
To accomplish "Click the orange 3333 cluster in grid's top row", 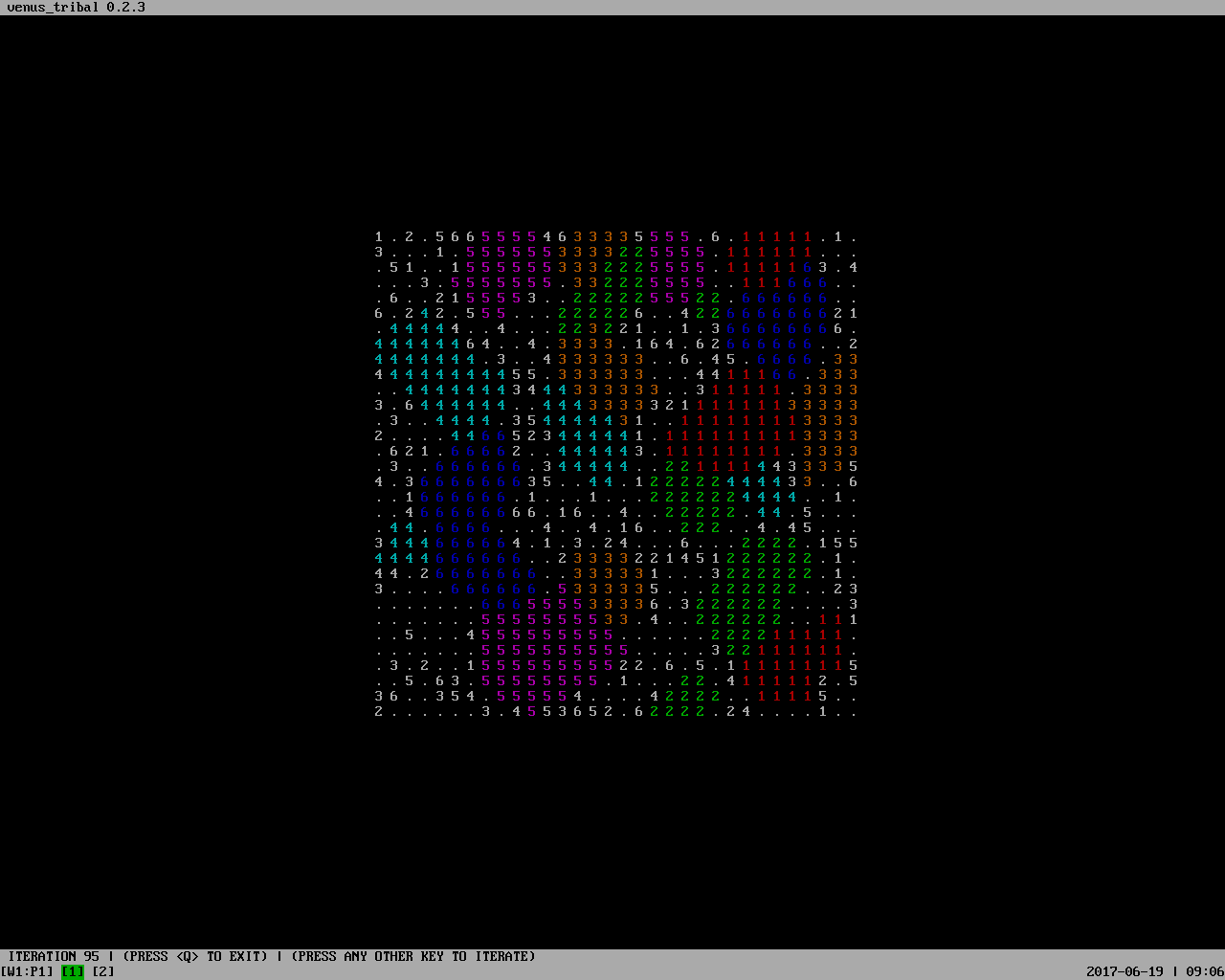I will click(601, 236).
